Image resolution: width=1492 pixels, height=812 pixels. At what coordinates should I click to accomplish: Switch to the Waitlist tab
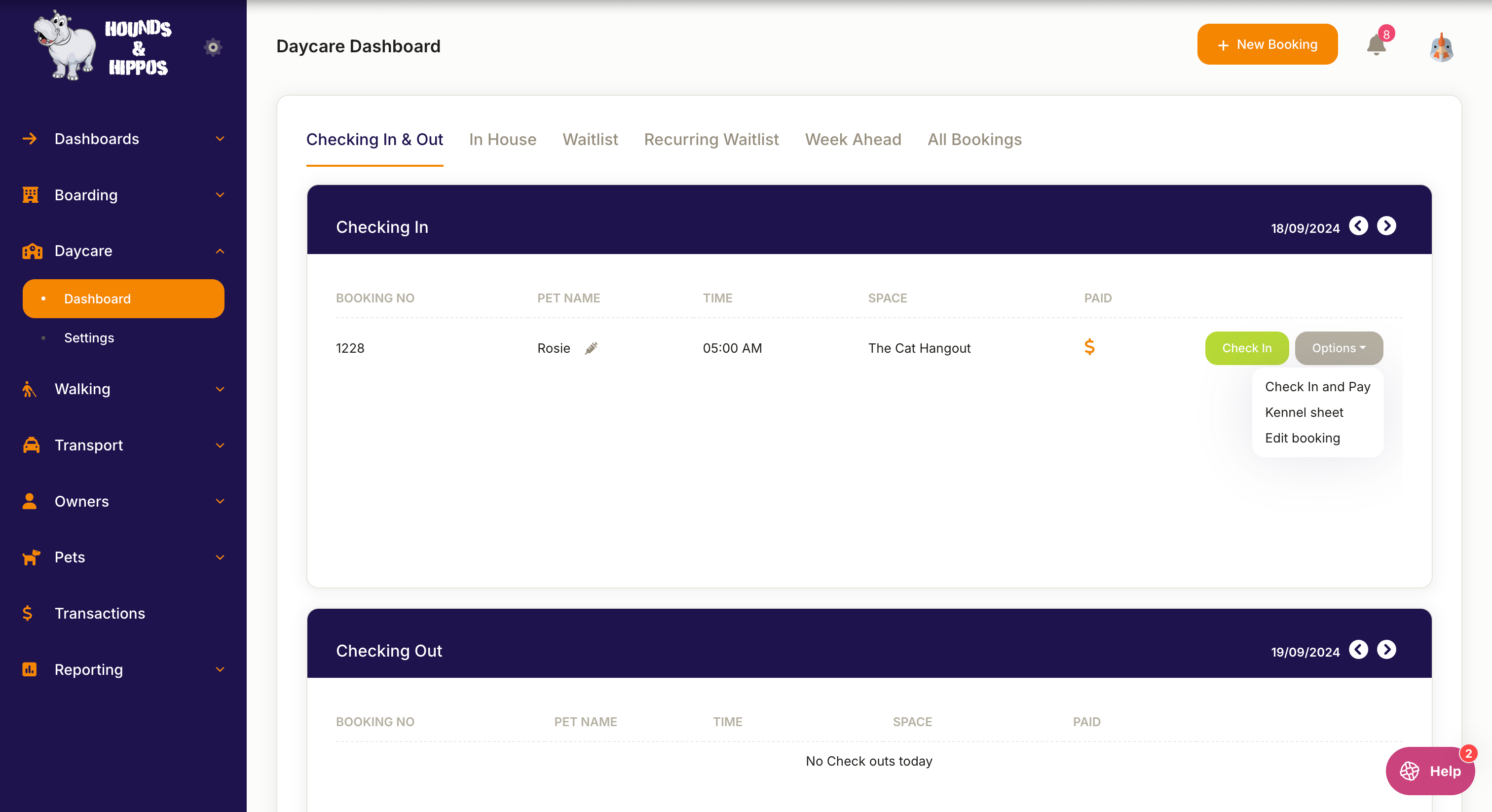tap(590, 140)
